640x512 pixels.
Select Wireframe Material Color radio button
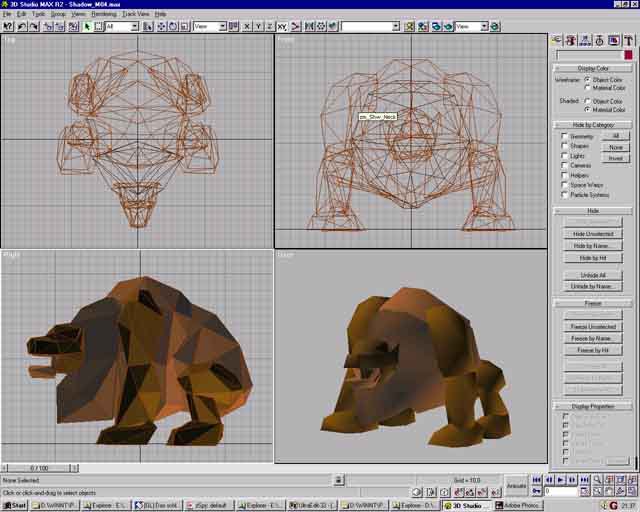pyautogui.click(x=588, y=87)
